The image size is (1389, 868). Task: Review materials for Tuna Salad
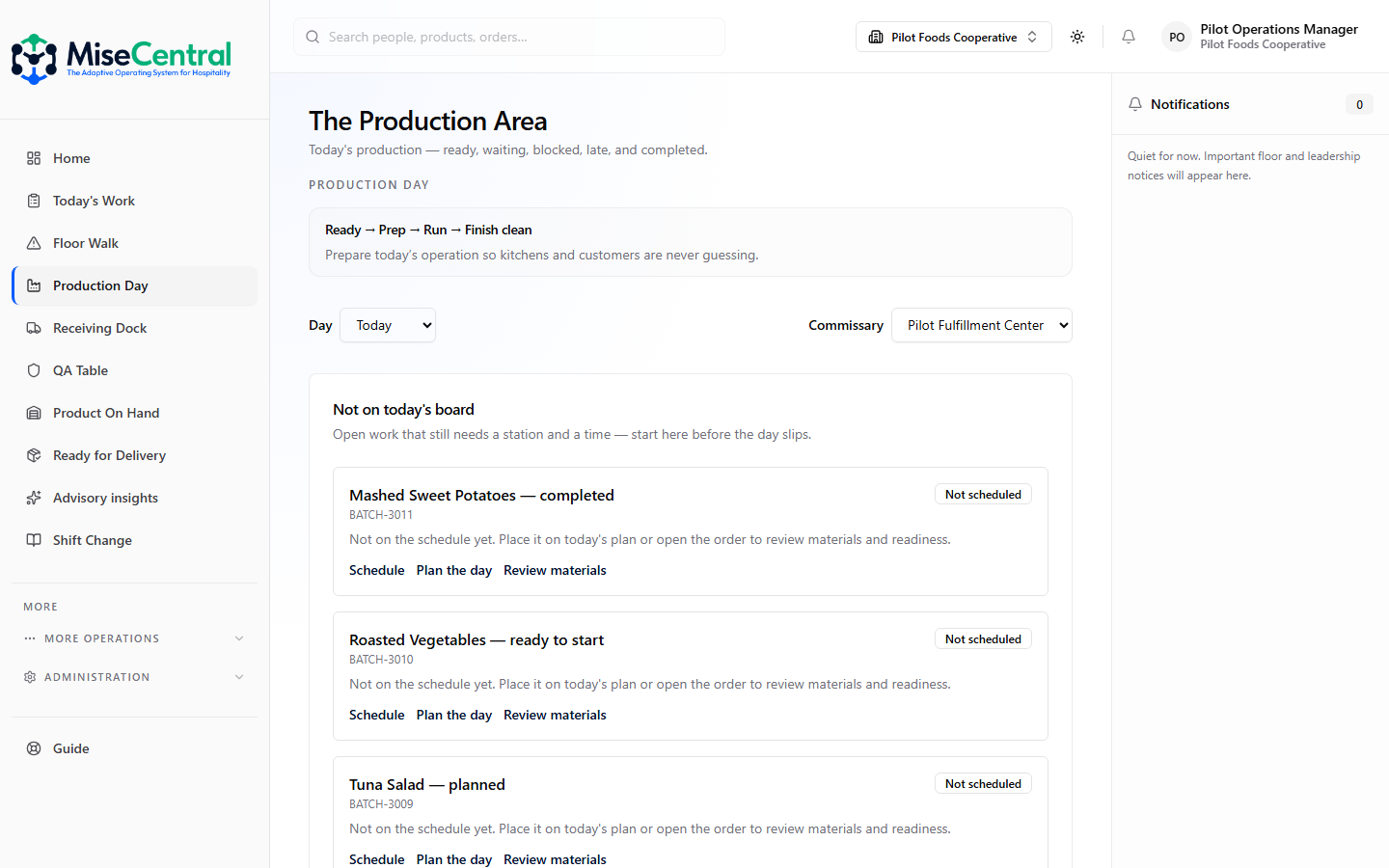[555, 859]
